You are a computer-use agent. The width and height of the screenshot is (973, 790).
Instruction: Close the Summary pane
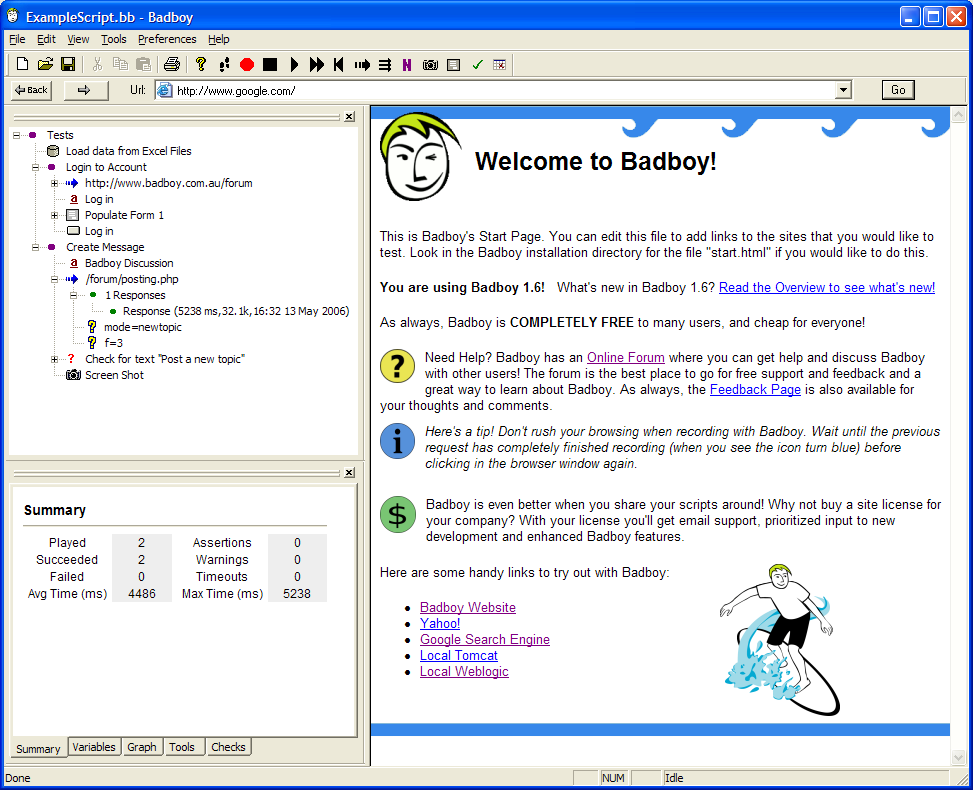(349, 473)
